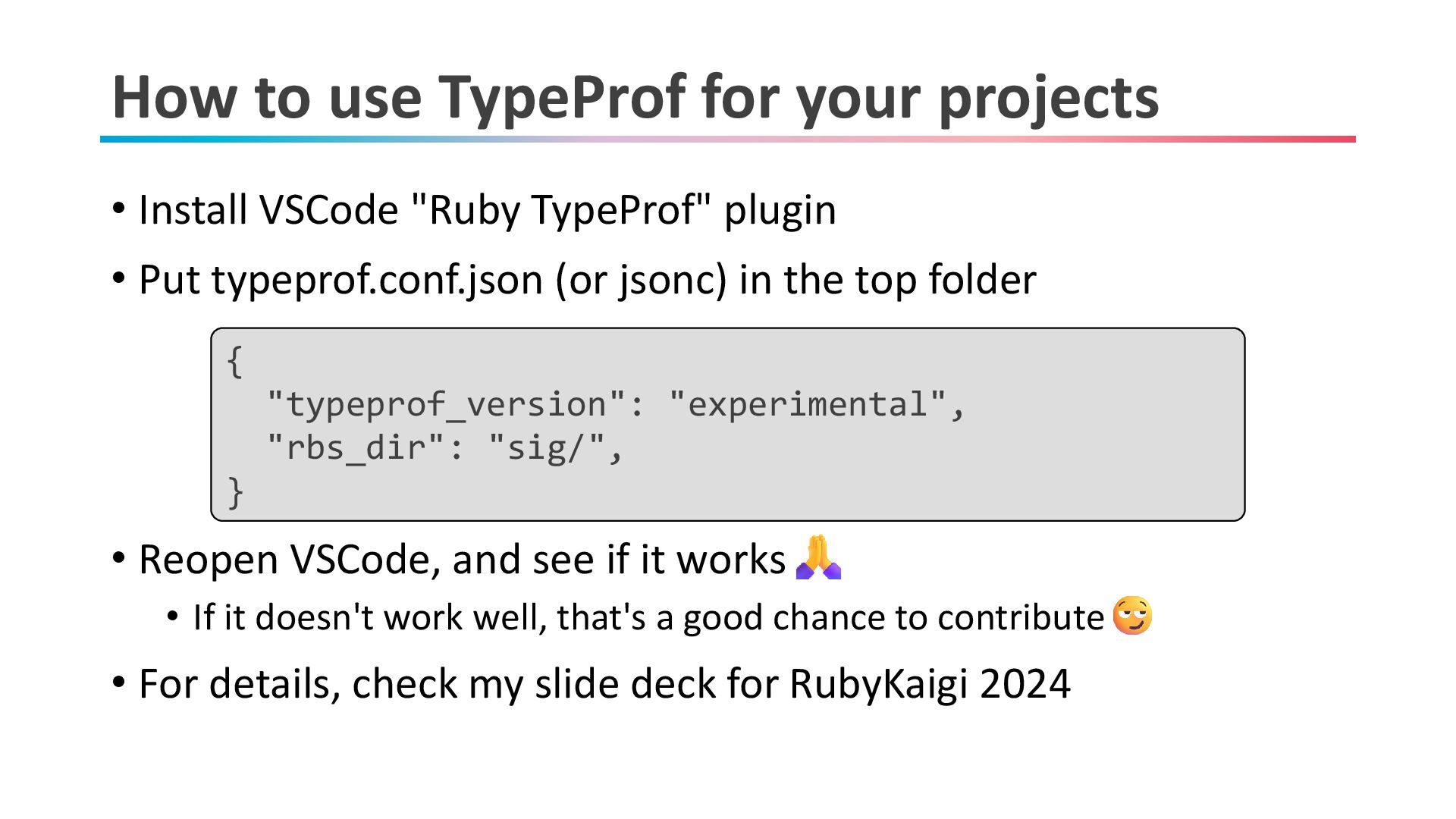The width and height of the screenshot is (1456, 819).
Task: Click the bullet dot before Reopen VSCode
Action: (118, 558)
